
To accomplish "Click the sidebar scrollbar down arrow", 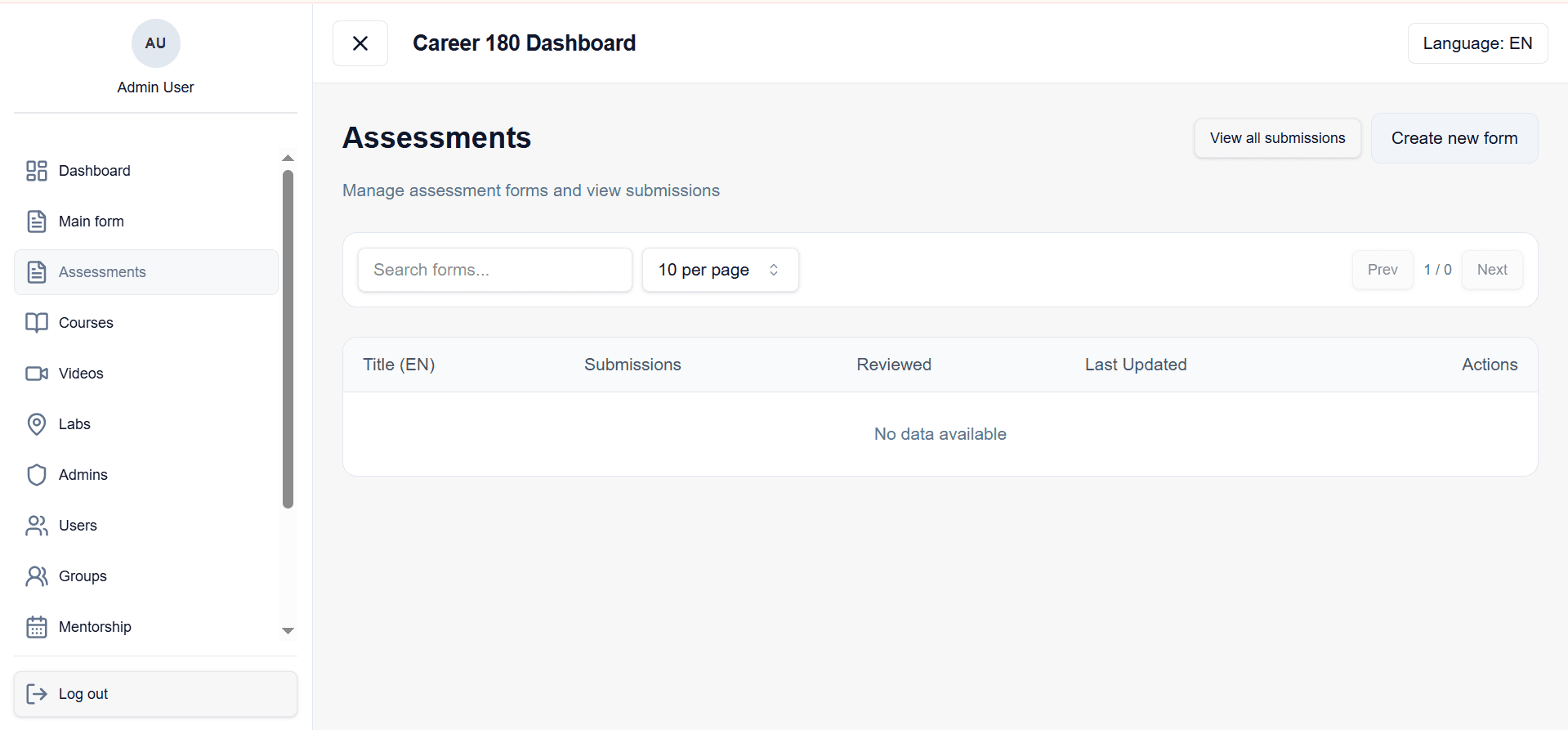I will click(x=288, y=631).
